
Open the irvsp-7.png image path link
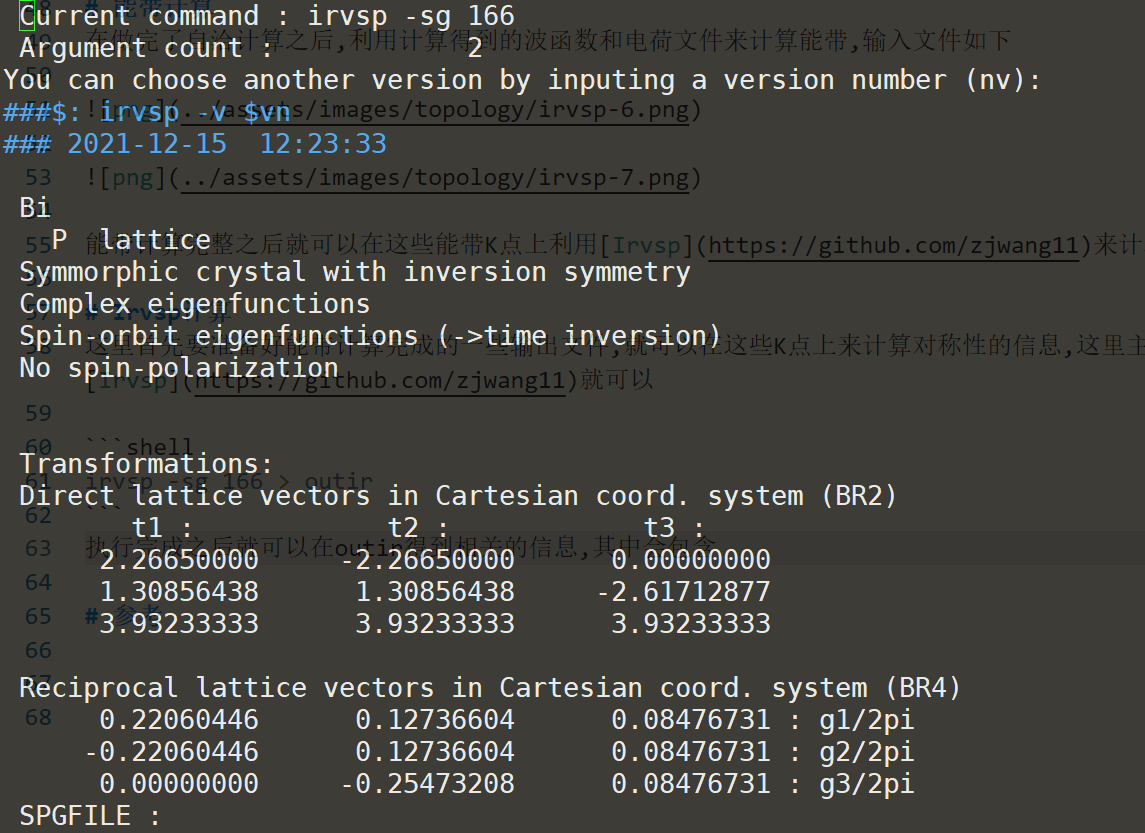[x=434, y=178]
